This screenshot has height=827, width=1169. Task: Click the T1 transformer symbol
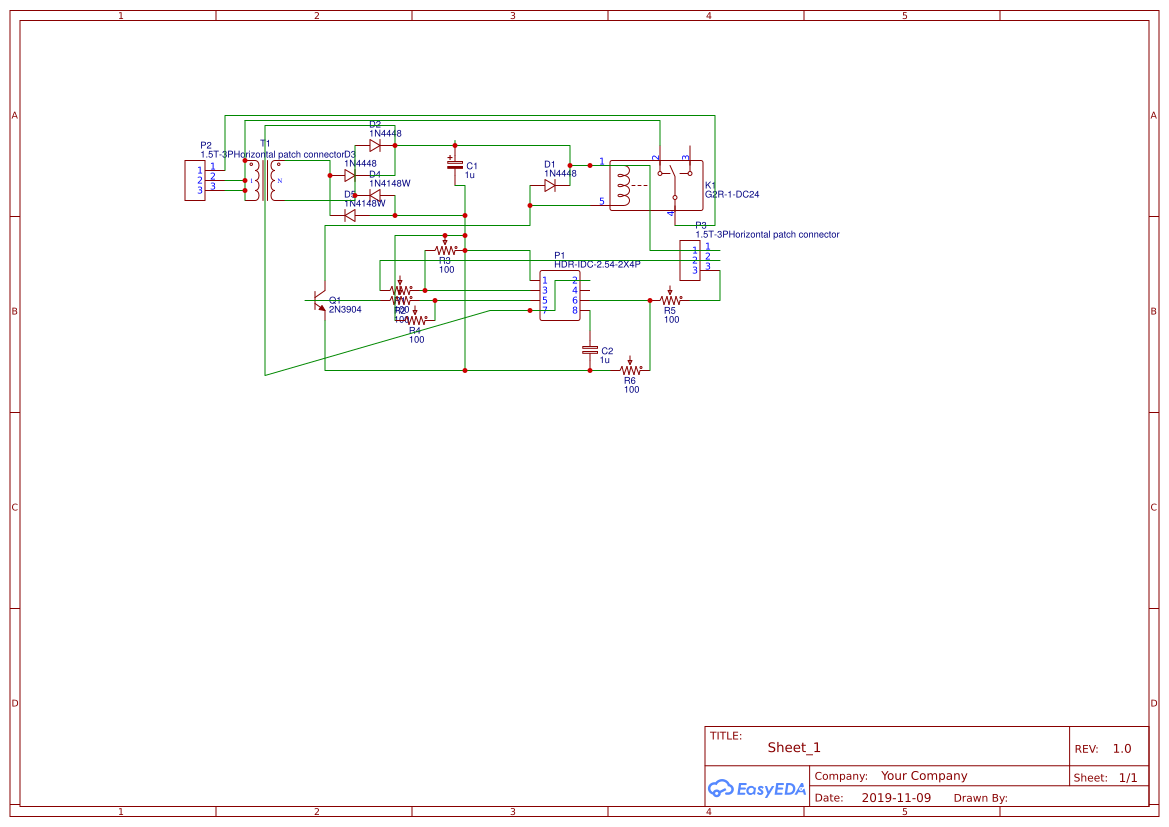coord(265,180)
